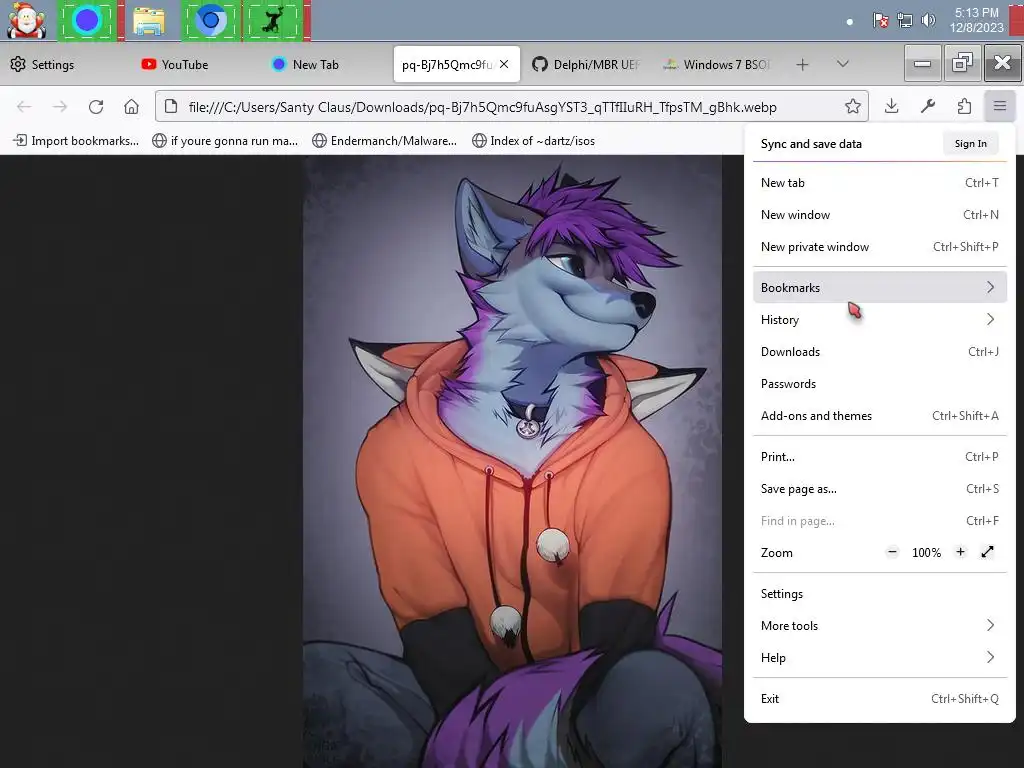Click Import bookmarks... in bookmarks bar
This screenshot has height=768, width=1024.
(76, 140)
